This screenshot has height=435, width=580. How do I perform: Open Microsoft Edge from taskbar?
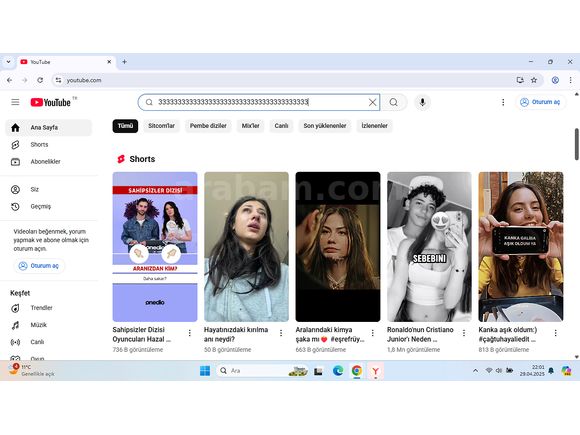pyautogui.click(x=338, y=371)
